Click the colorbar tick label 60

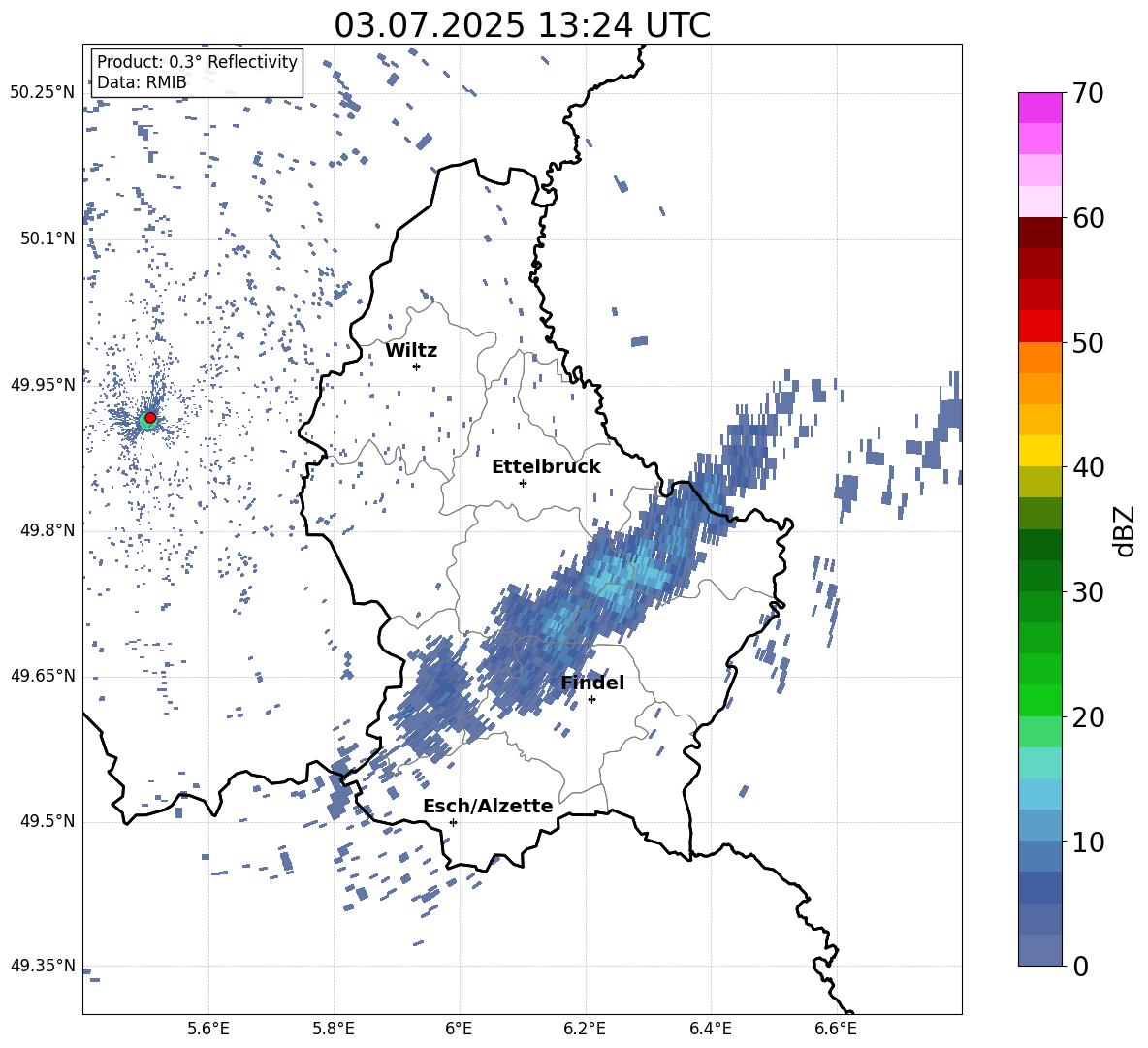tap(1088, 218)
